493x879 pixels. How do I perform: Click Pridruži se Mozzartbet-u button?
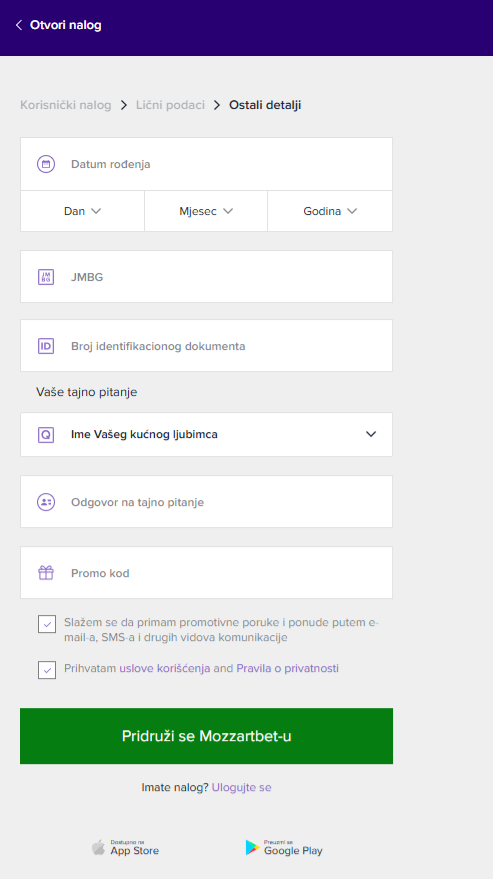[206, 736]
